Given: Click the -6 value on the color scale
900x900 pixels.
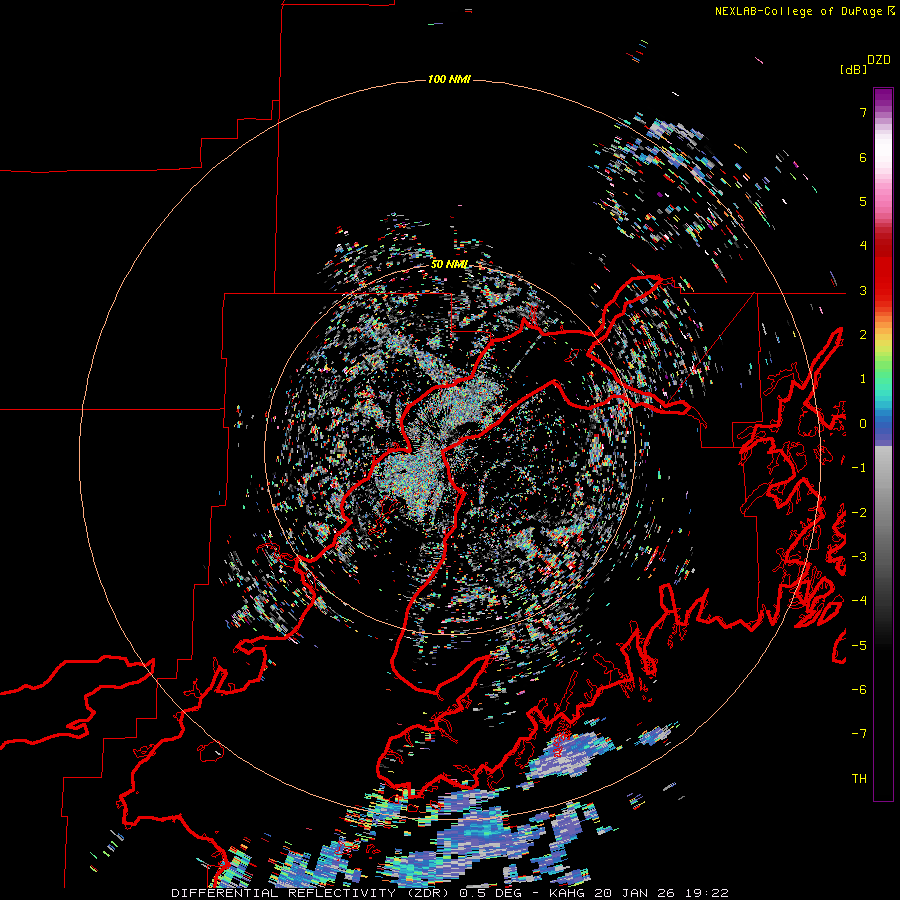Looking at the screenshot, I should coord(859,690).
